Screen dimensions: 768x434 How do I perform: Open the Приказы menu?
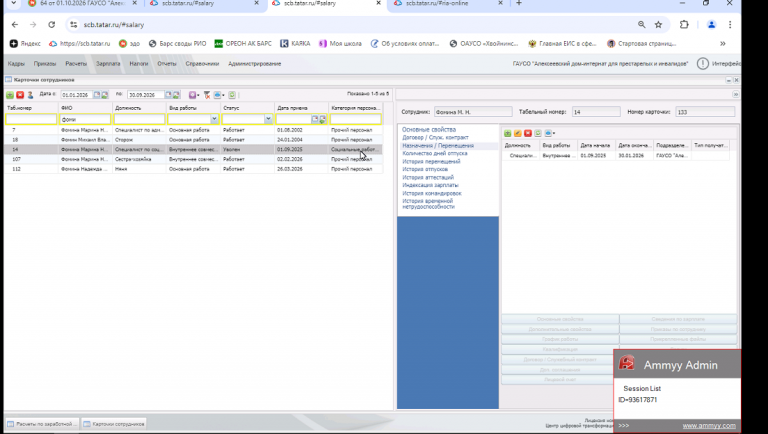coord(45,64)
